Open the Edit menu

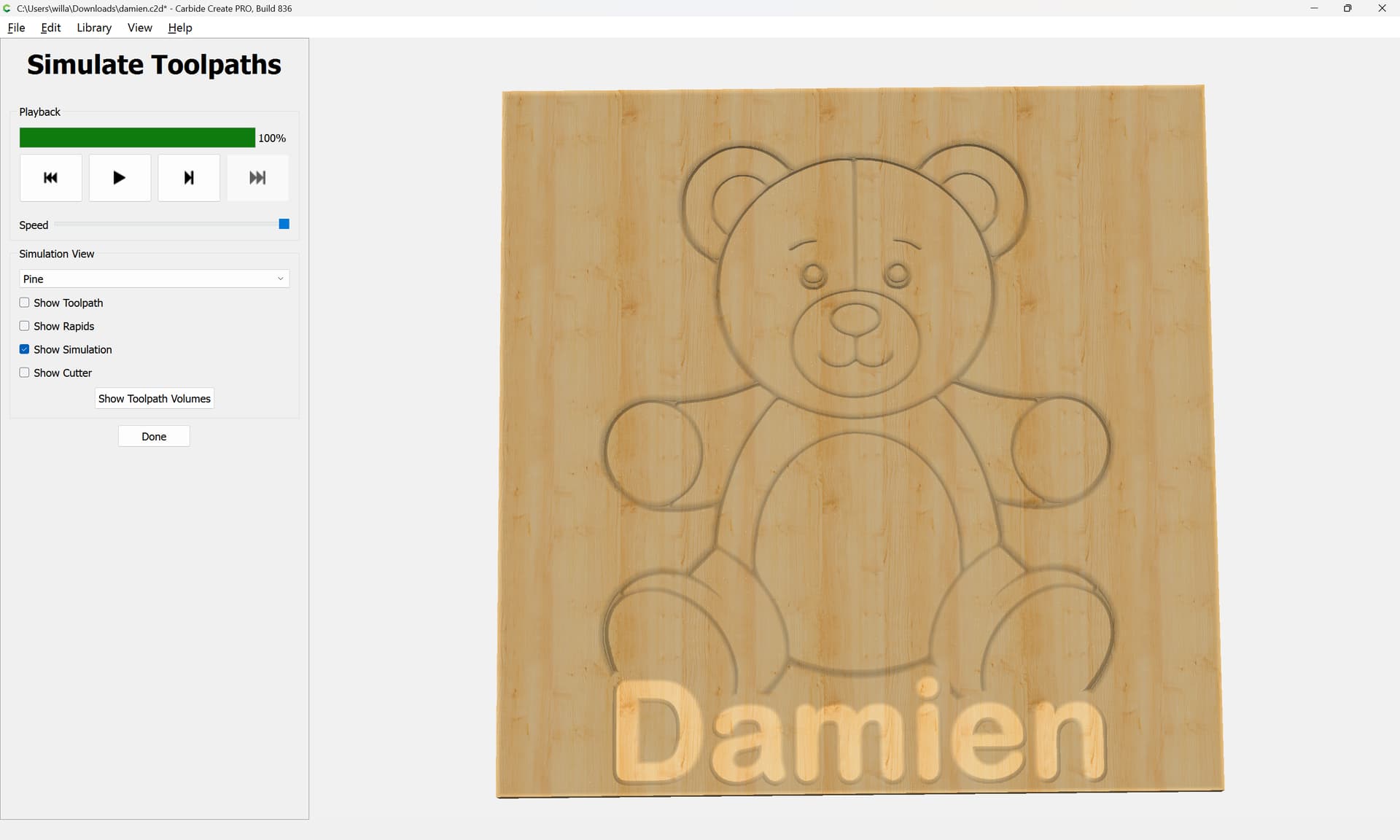click(x=50, y=28)
